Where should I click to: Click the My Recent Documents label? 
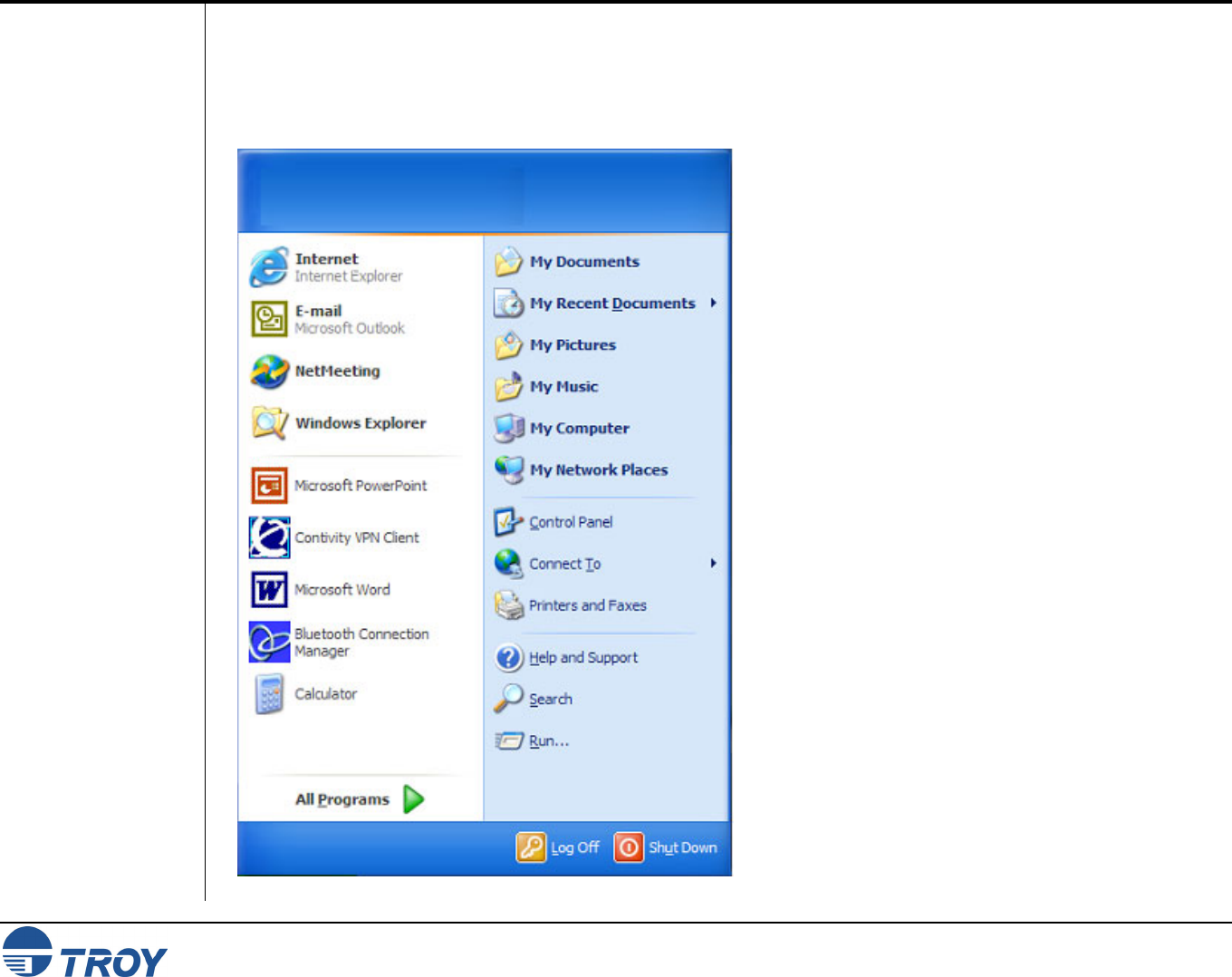[x=612, y=304]
